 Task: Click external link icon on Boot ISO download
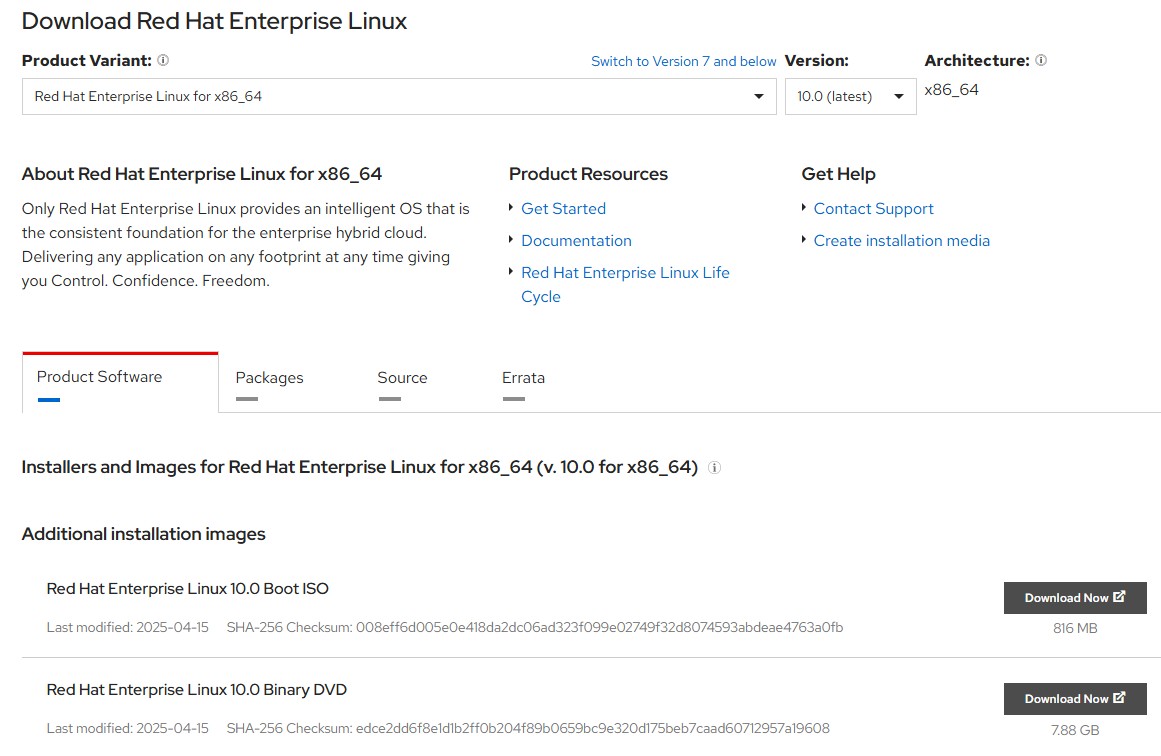tap(1120, 596)
